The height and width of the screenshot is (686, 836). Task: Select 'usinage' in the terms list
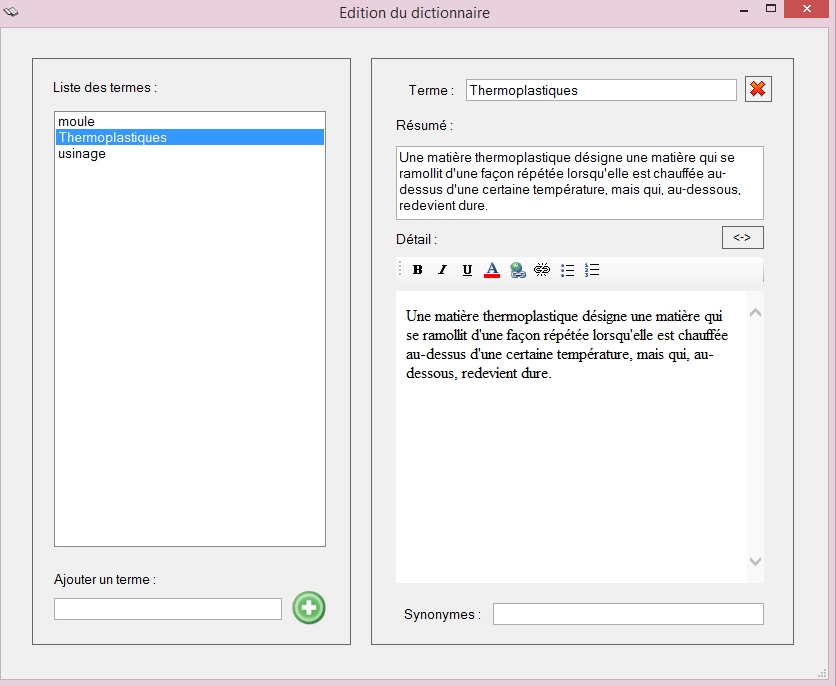click(190, 154)
